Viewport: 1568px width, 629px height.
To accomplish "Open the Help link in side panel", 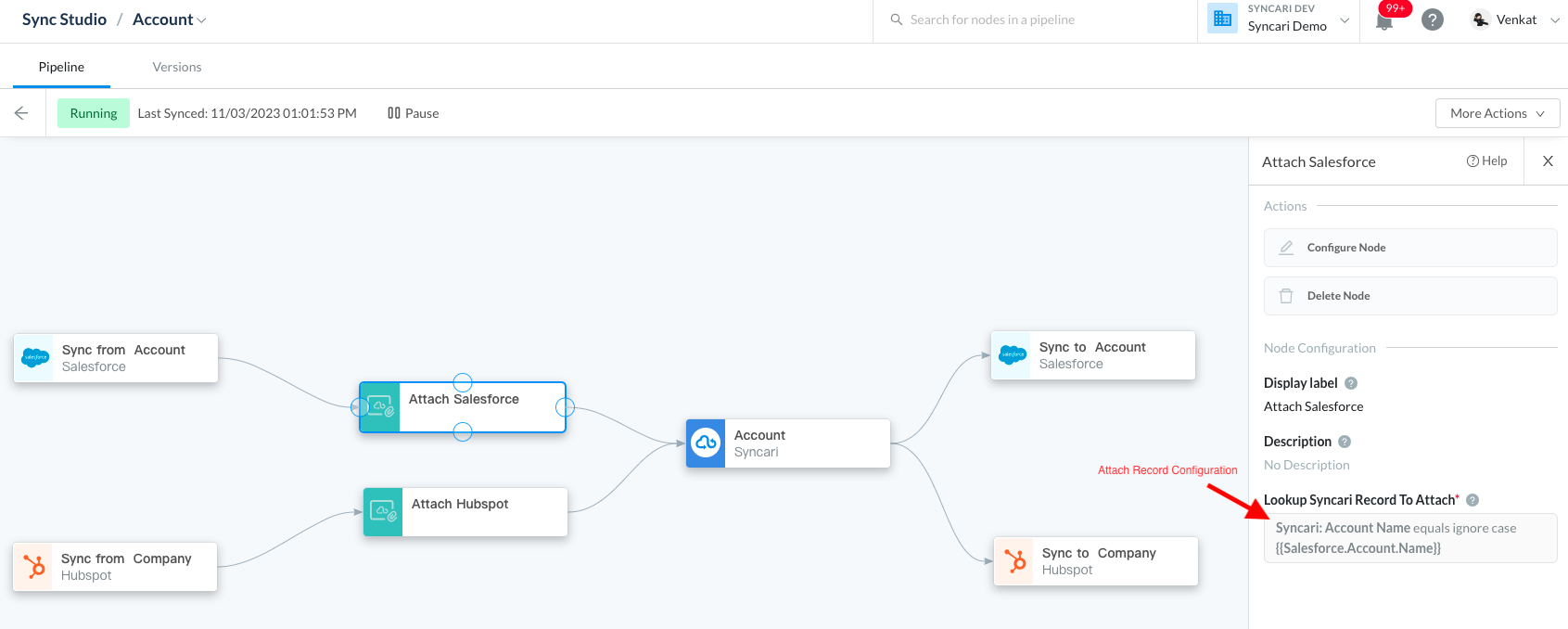I will pyautogui.click(x=1486, y=160).
